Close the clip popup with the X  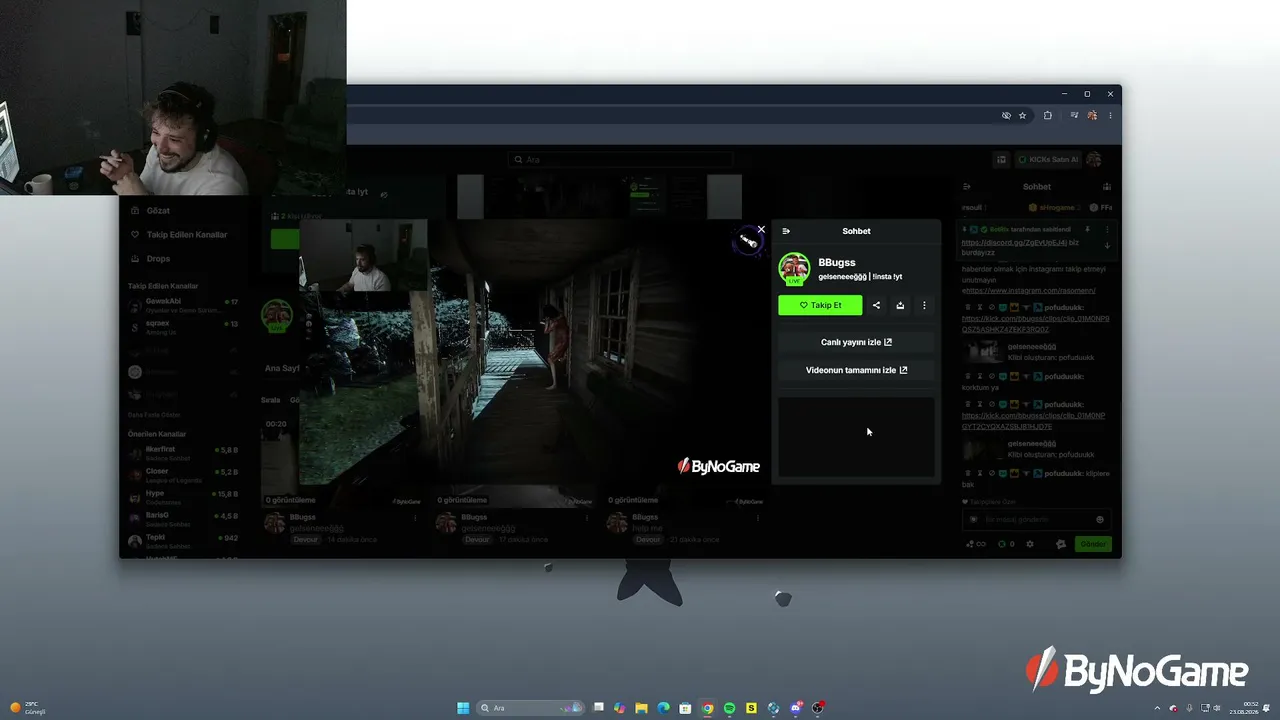761,229
